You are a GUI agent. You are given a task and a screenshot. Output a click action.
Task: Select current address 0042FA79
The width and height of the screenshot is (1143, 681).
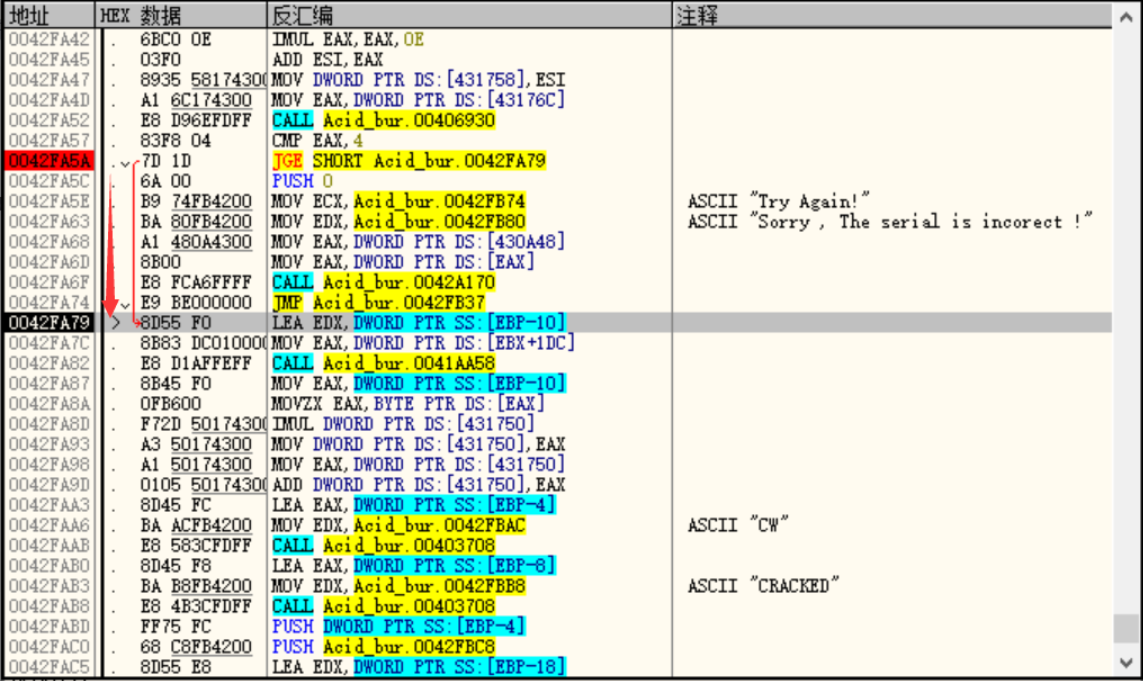(49, 322)
